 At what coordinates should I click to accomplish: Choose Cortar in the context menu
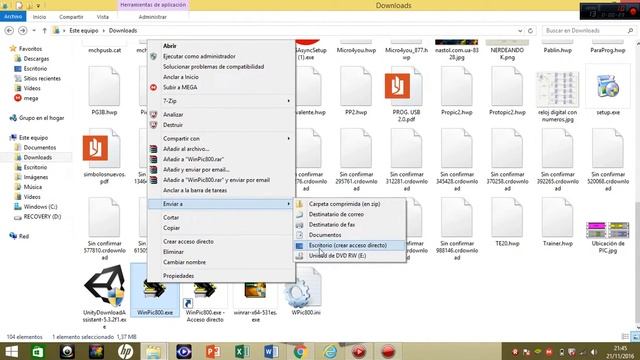[221, 218]
